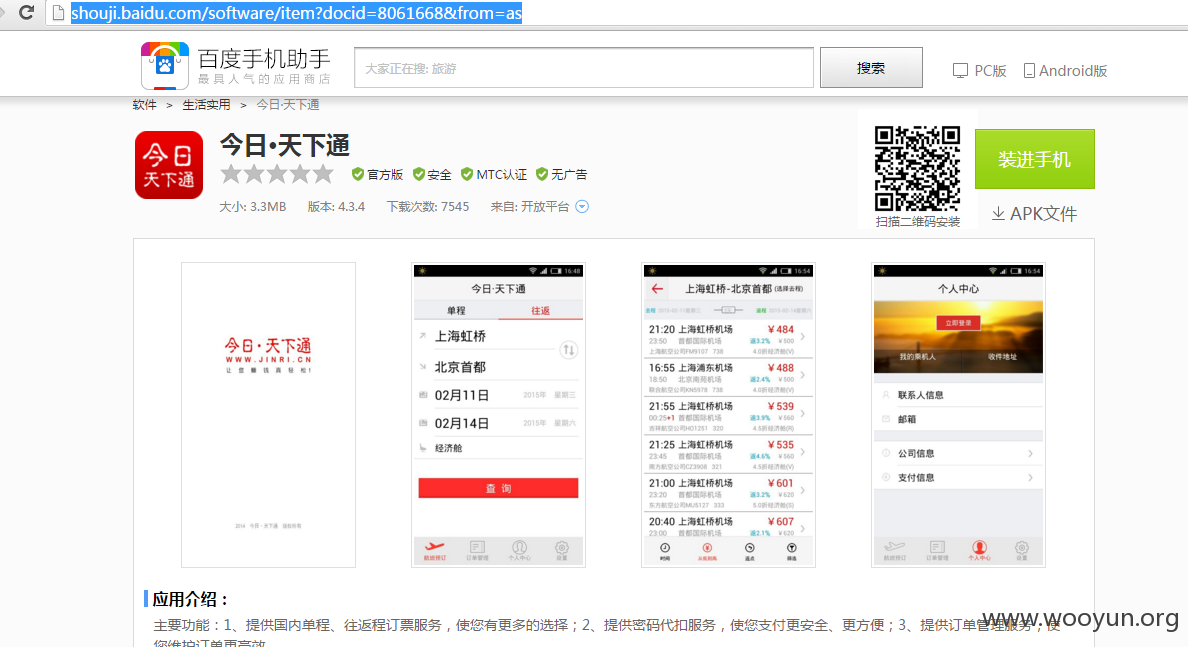Expand the 来自: 开放平台 dropdown arrow
The image size is (1188, 647).
(x=582, y=207)
